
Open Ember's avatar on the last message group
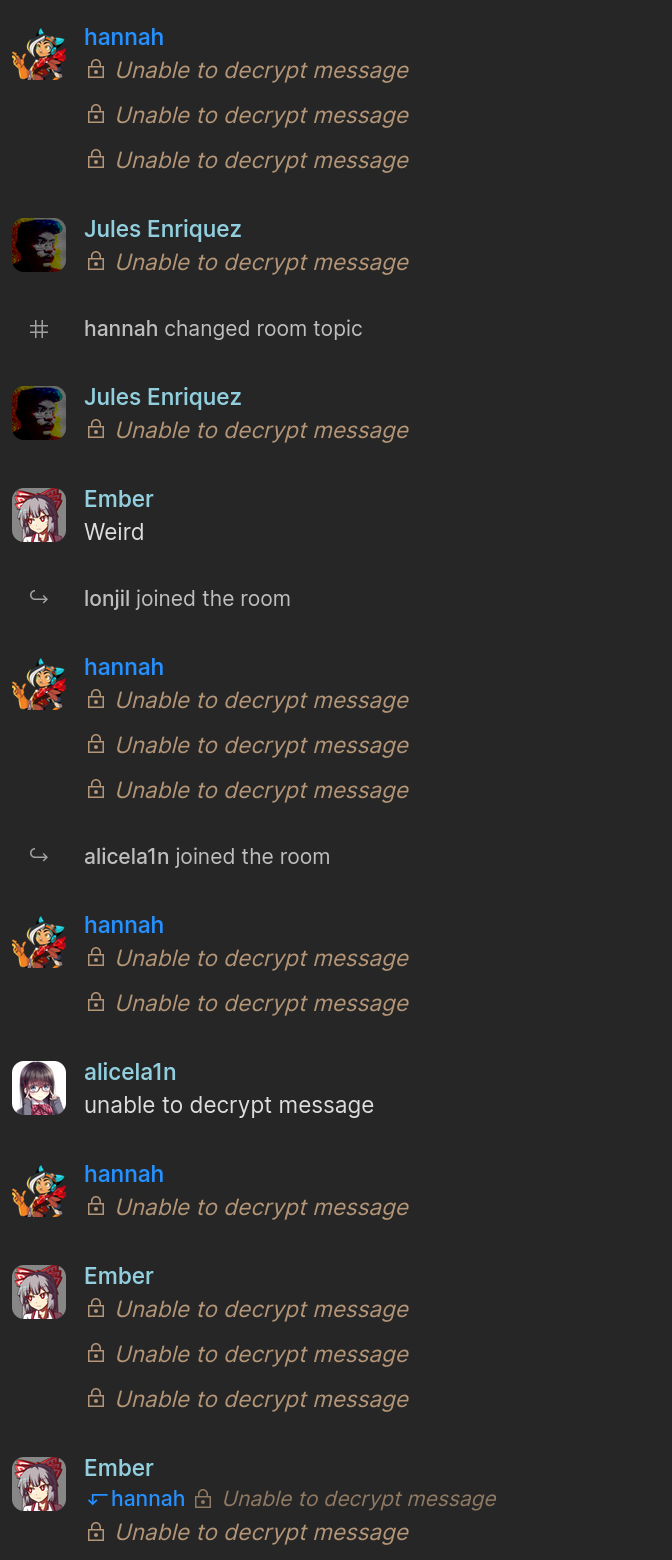pyautogui.click(x=39, y=1484)
